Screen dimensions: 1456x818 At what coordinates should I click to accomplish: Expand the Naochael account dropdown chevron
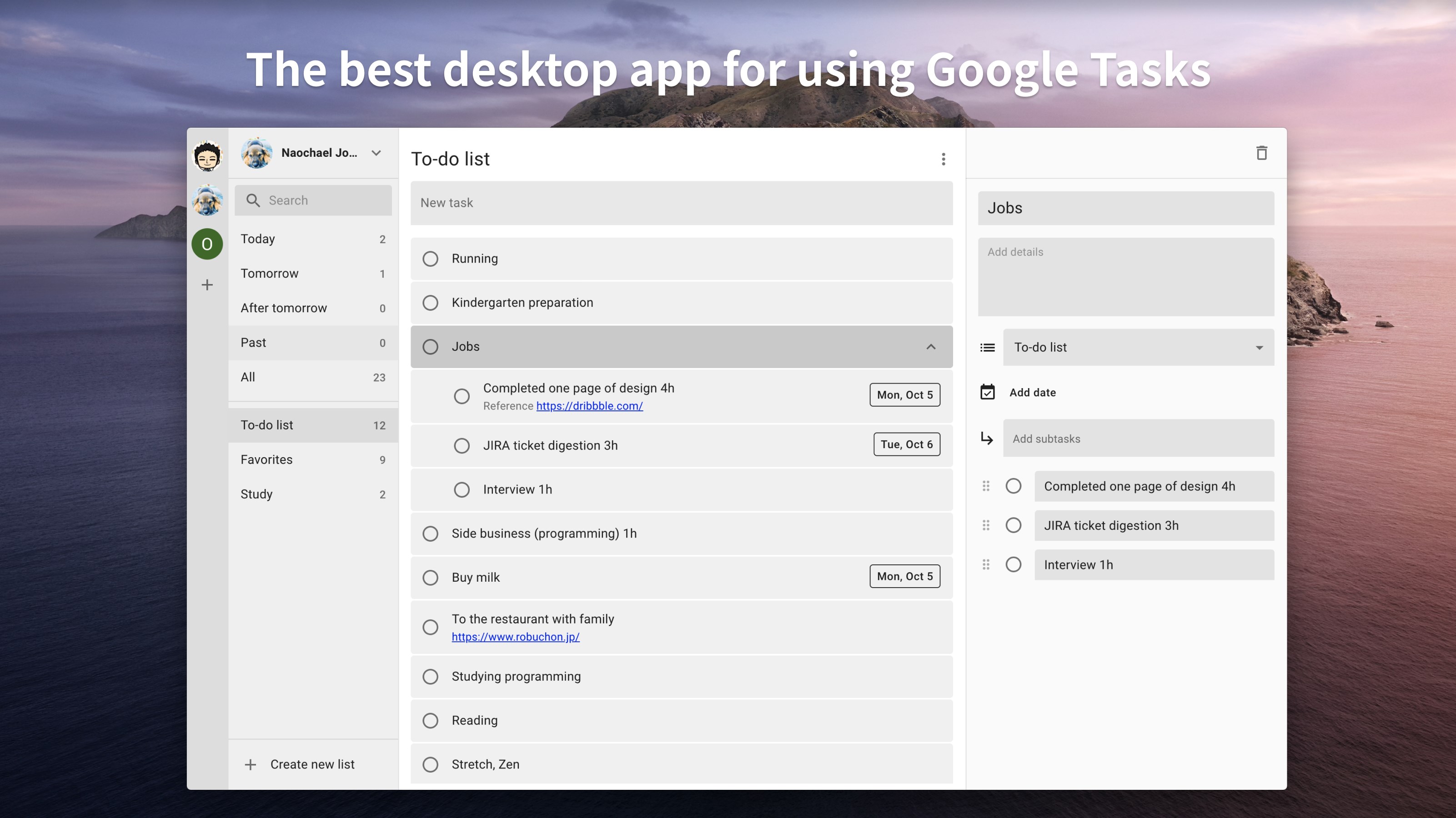click(x=376, y=153)
